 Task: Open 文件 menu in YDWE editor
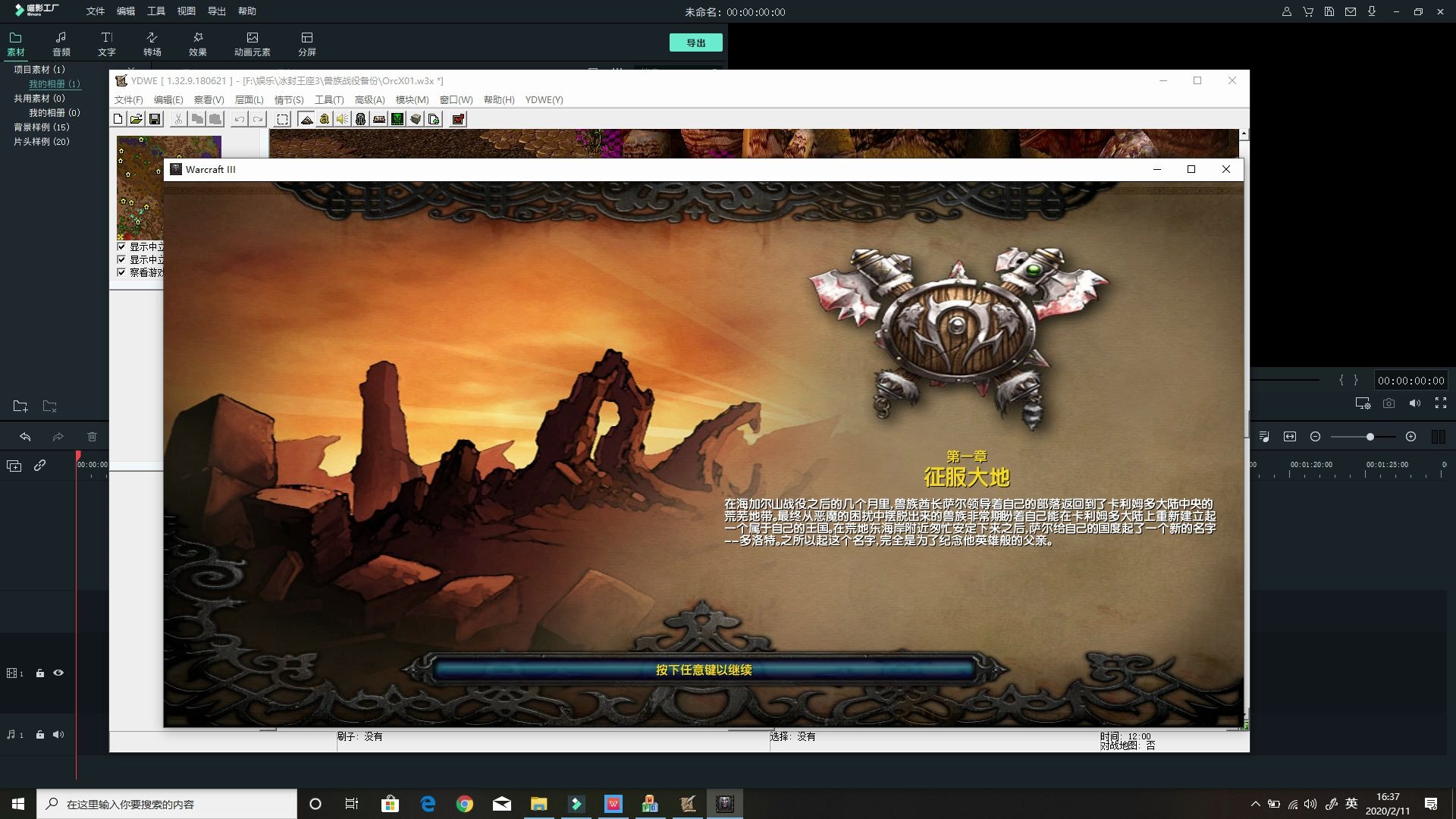tap(128, 99)
